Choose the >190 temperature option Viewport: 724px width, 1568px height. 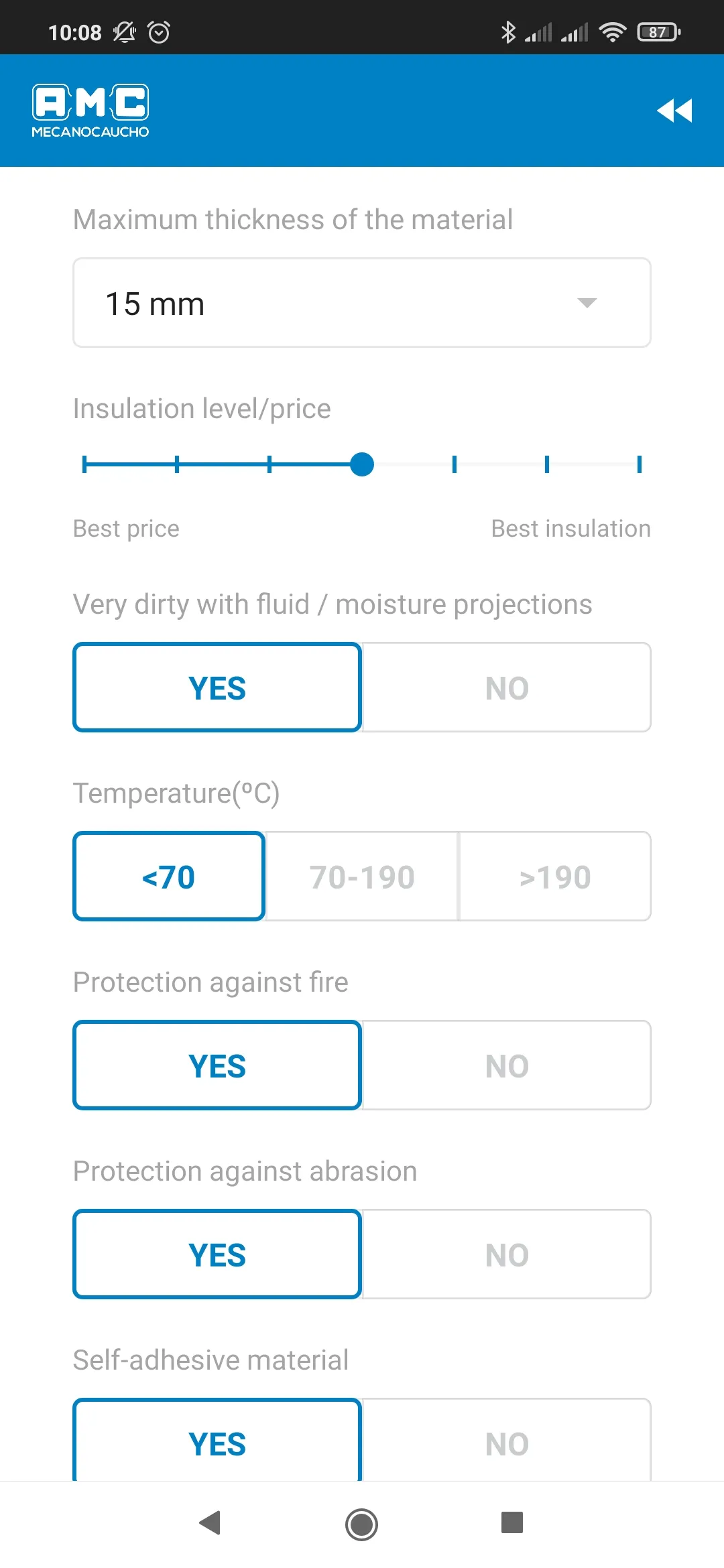click(x=555, y=876)
